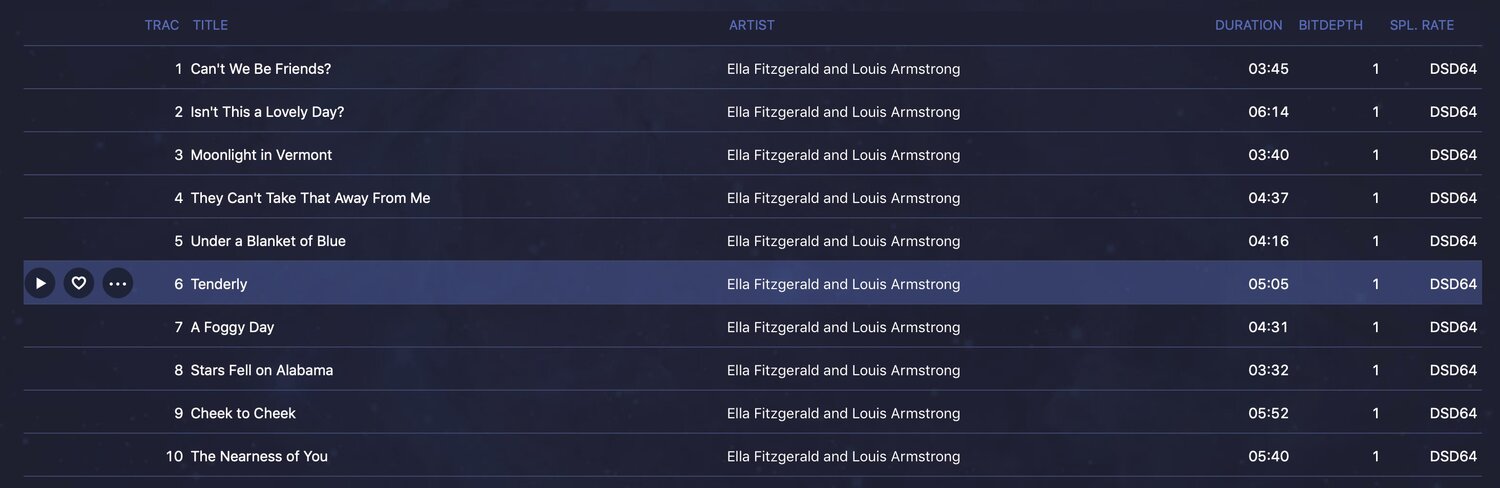Click the Trac number column header
The height and width of the screenshot is (488, 1500).
click(161, 25)
